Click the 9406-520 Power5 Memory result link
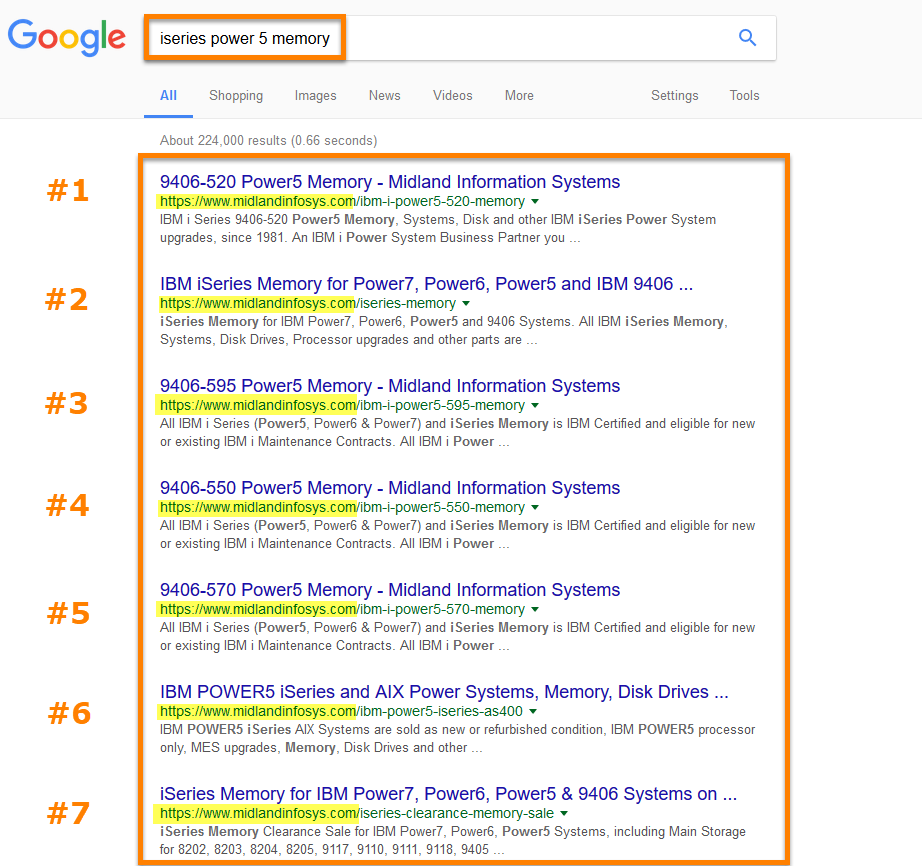Image resolution: width=922 pixels, height=866 pixels. coord(389,181)
